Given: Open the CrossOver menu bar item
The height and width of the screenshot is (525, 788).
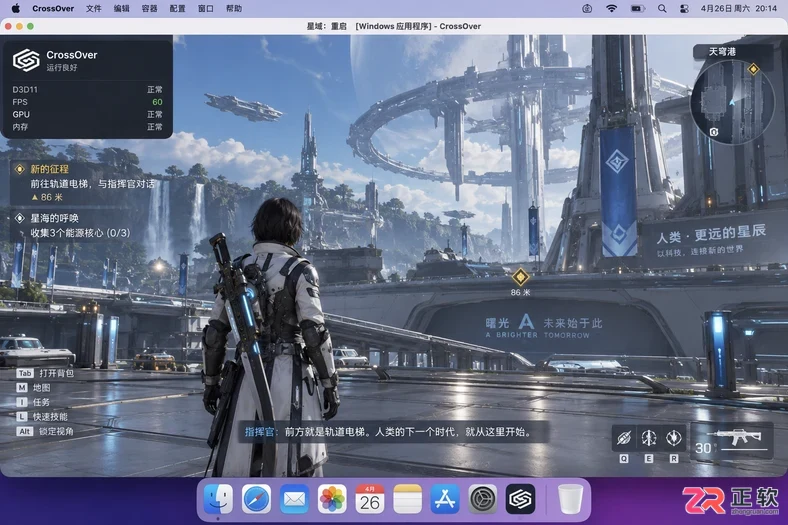Looking at the screenshot, I should click(53, 9).
